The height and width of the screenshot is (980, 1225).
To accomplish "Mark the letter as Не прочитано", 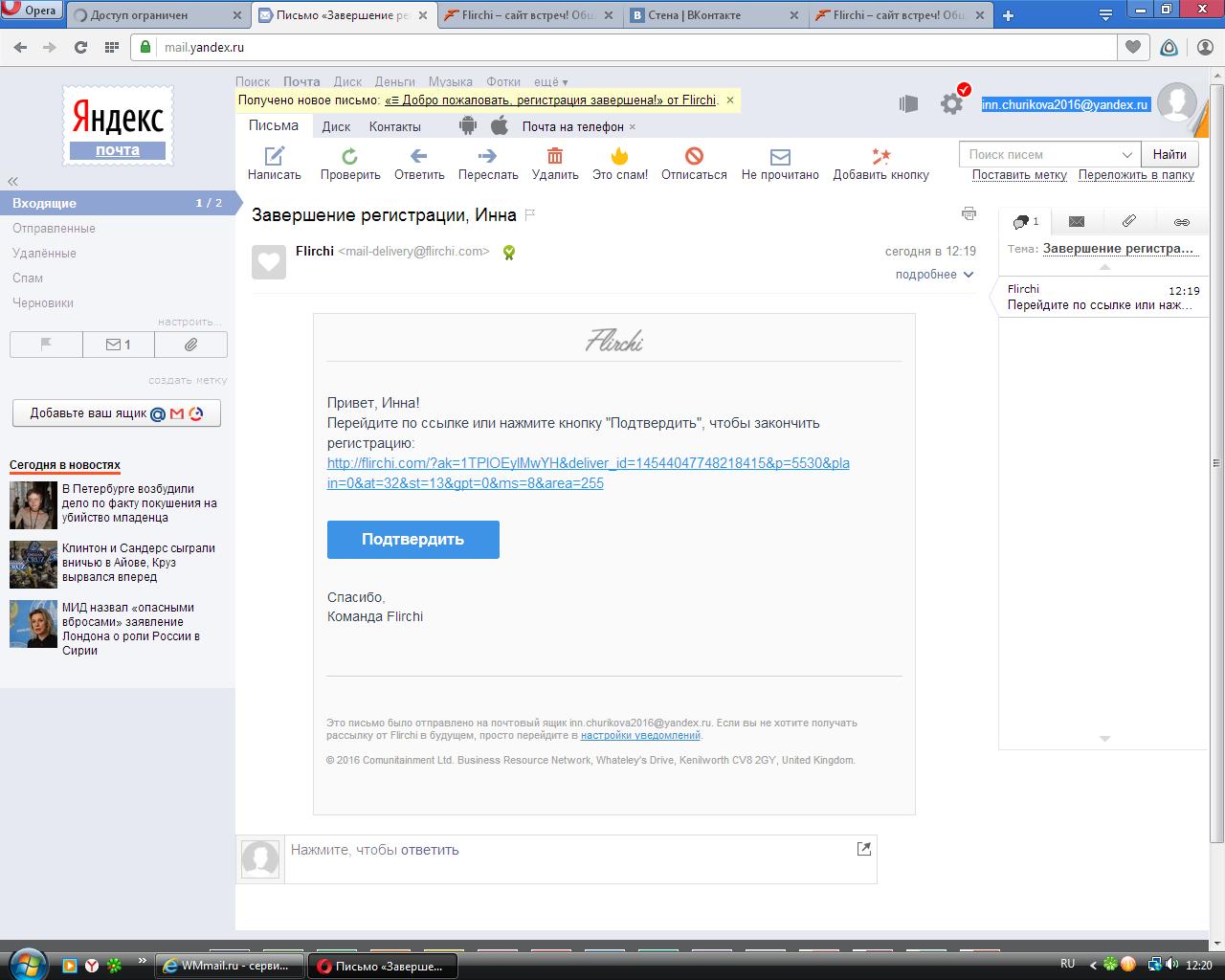I will (780, 164).
